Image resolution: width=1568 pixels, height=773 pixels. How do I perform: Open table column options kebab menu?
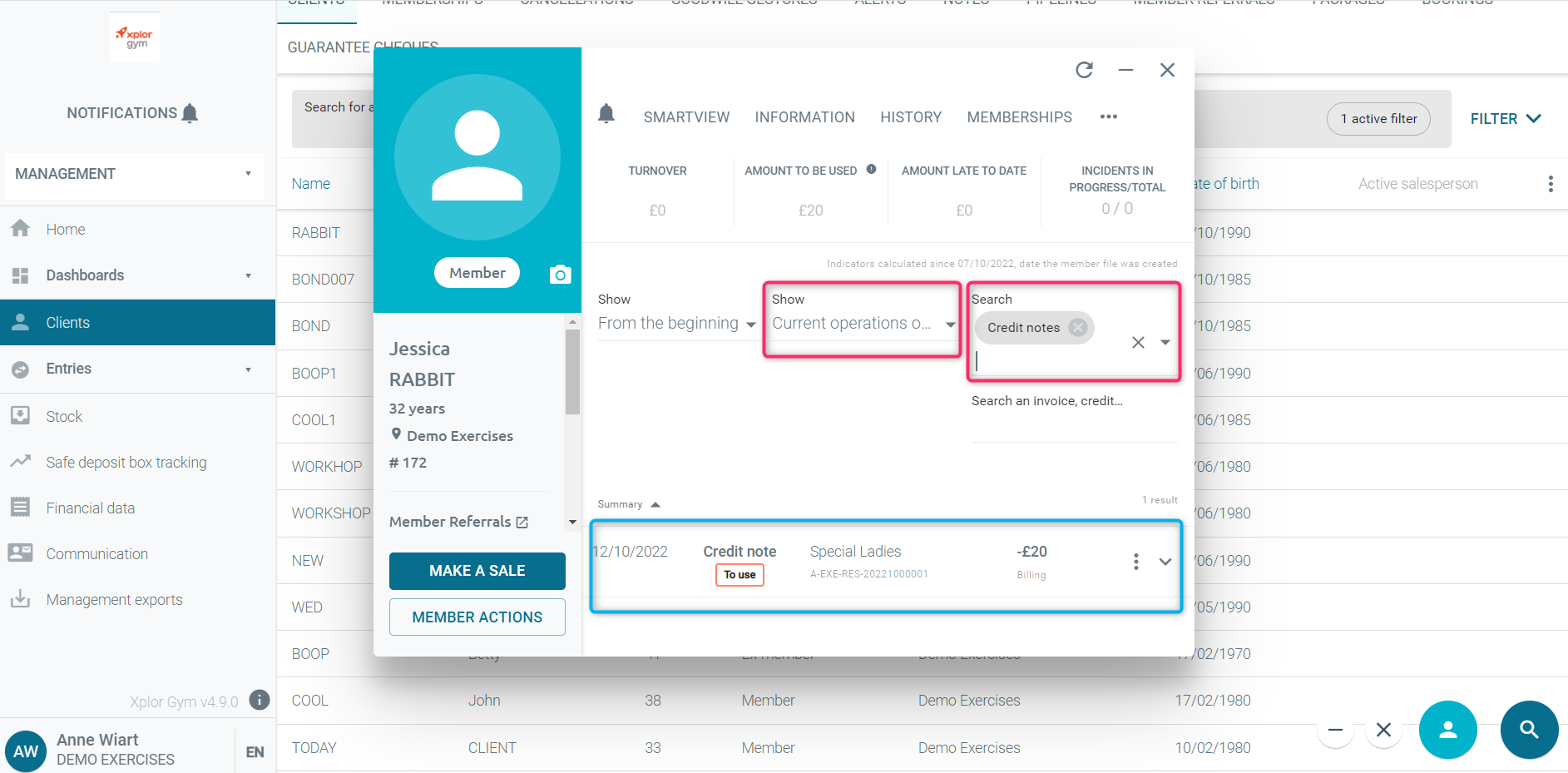point(1550,184)
